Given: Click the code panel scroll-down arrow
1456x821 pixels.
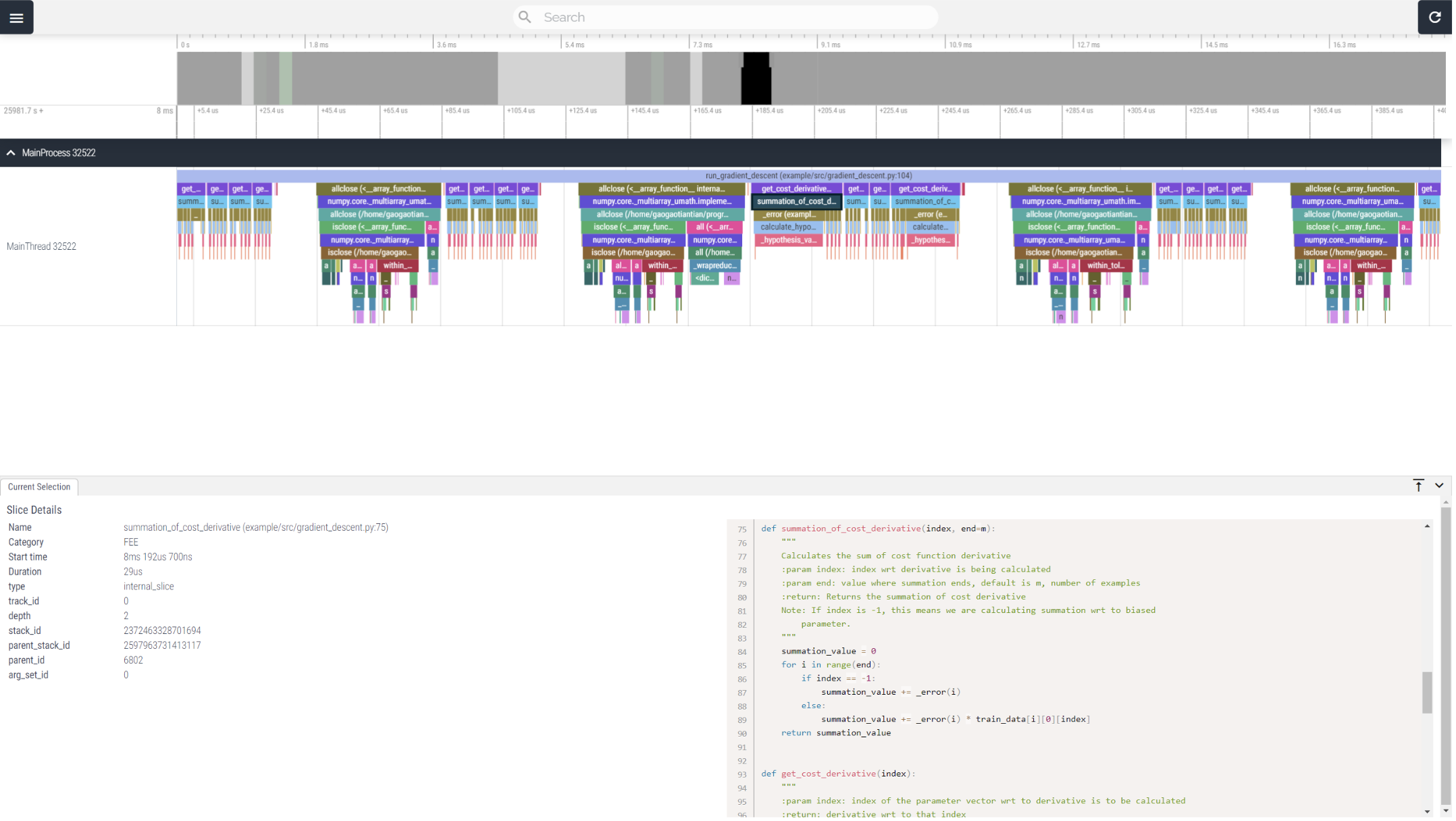Looking at the screenshot, I should pyautogui.click(x=1427, y=812).
